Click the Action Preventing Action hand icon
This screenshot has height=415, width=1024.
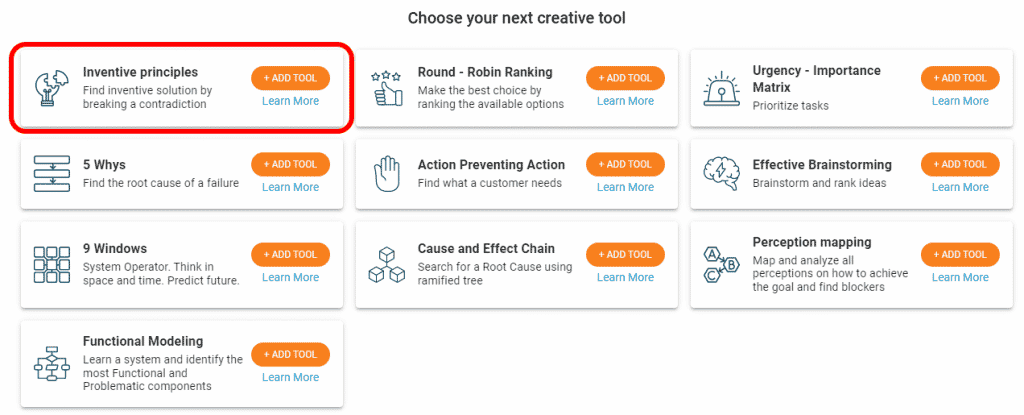point(386,174)
